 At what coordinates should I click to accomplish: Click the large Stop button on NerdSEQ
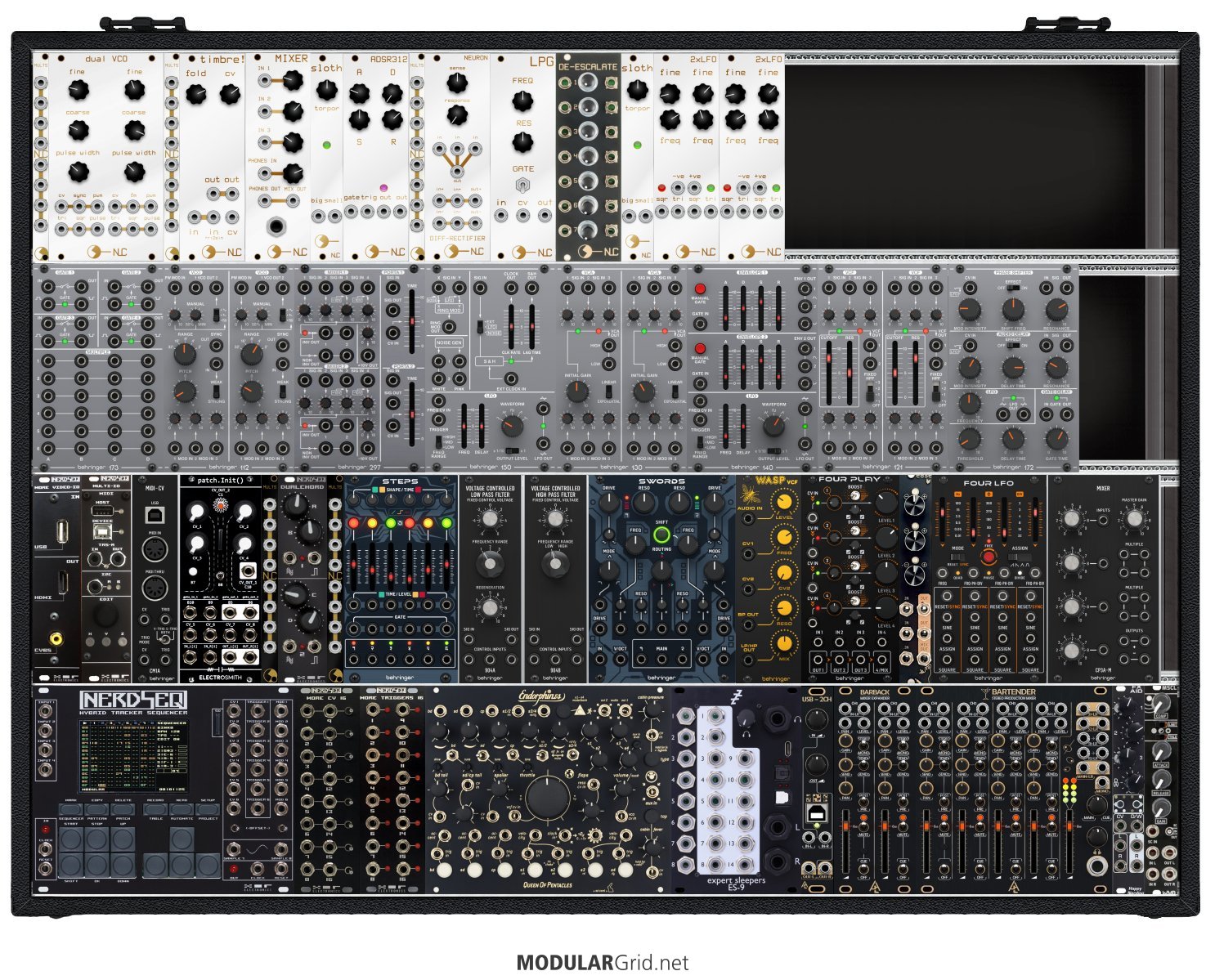(x=96, y=839)
